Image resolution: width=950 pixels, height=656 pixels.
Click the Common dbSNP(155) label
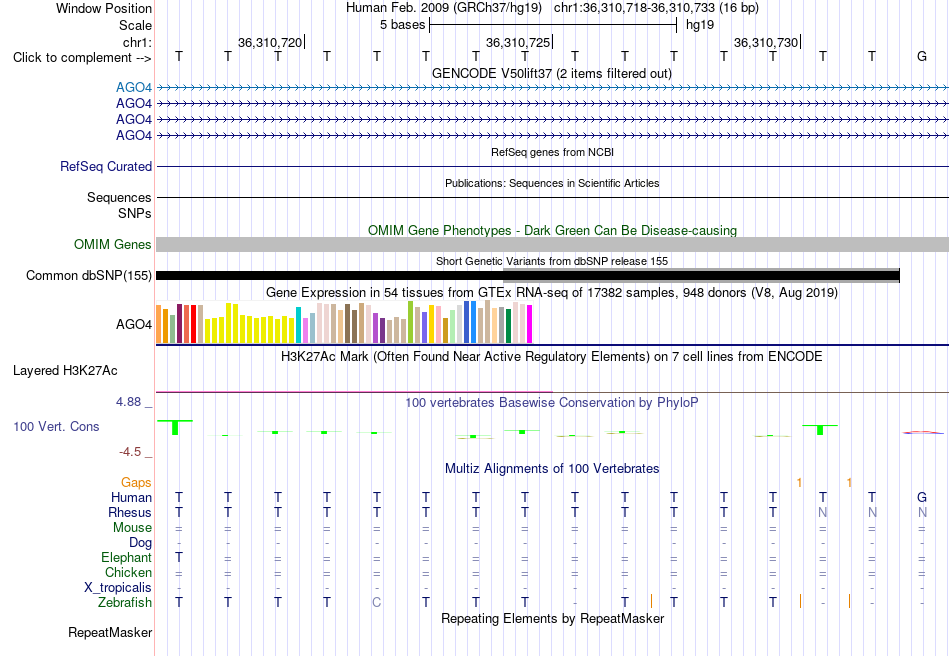(x=88, y=276)
